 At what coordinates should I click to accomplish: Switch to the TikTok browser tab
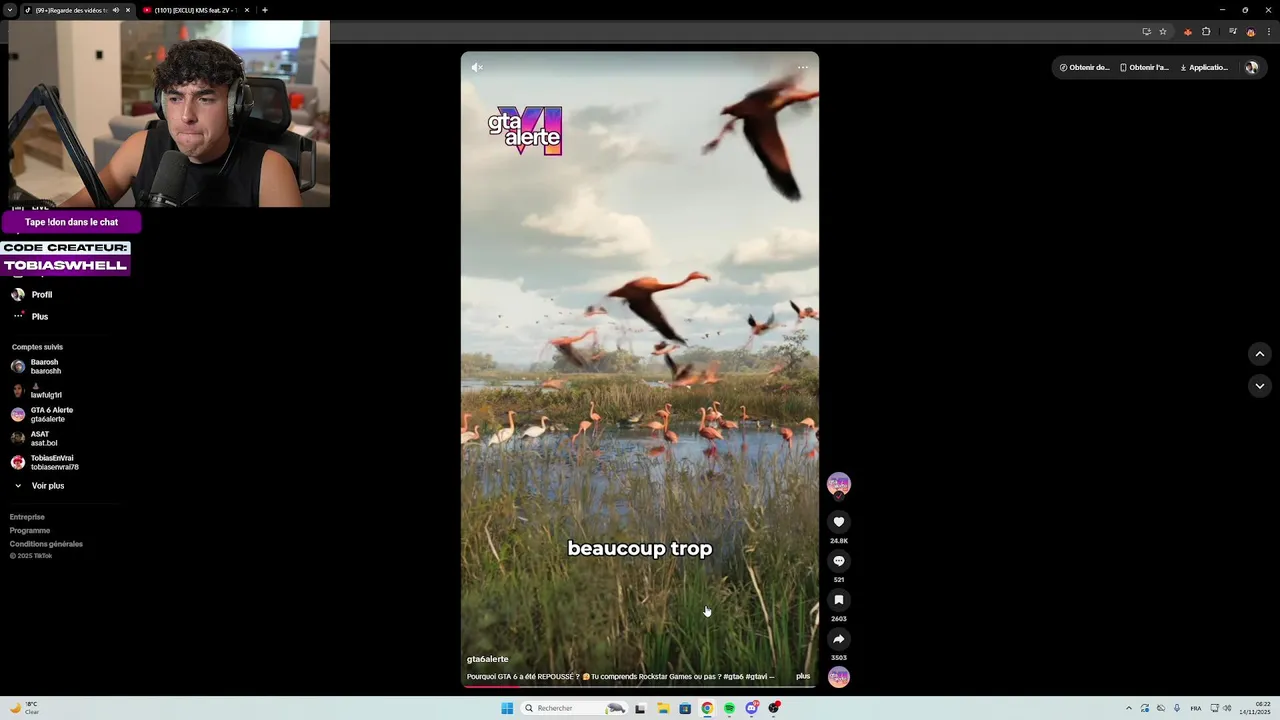[x=70, y=10]
